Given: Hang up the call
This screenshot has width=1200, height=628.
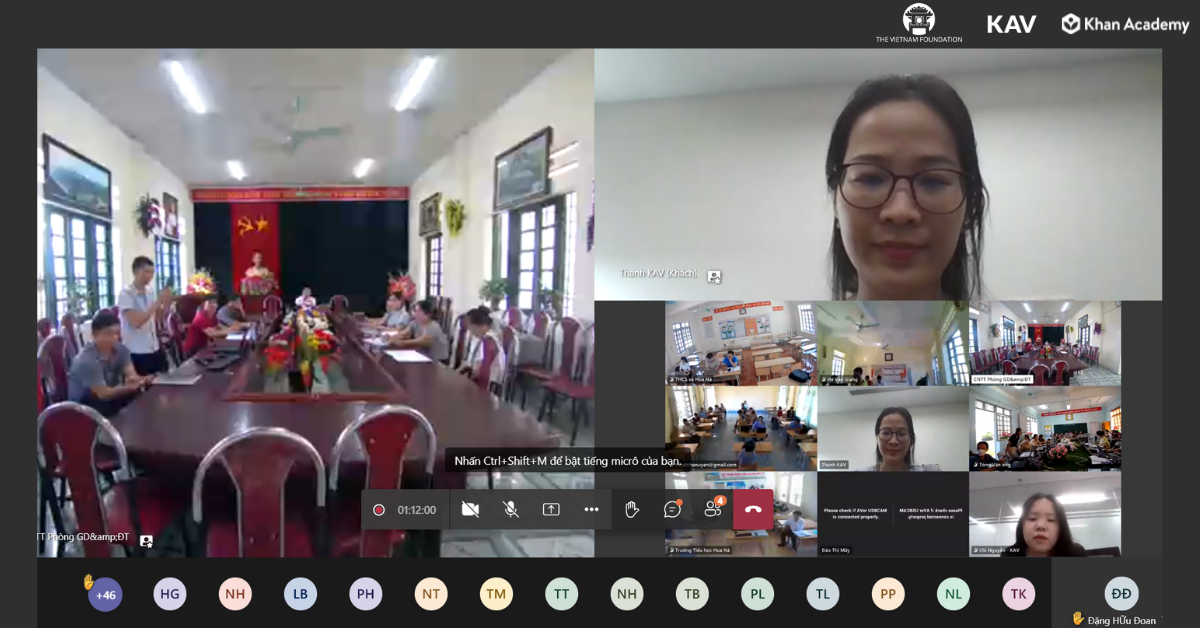Looking at the screenshot, I should (753, 510).
